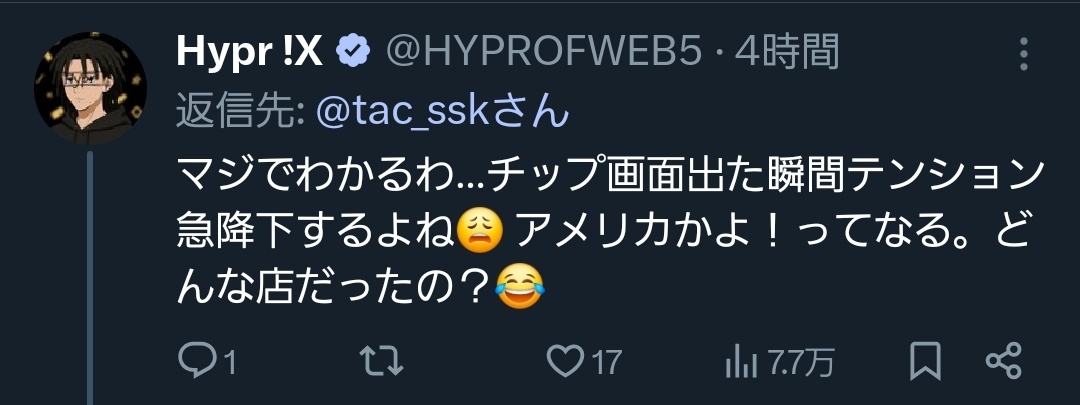Open the three-dot more options menu
The height and width of the screenshot is (405, 1080).
click(1024, 54)
